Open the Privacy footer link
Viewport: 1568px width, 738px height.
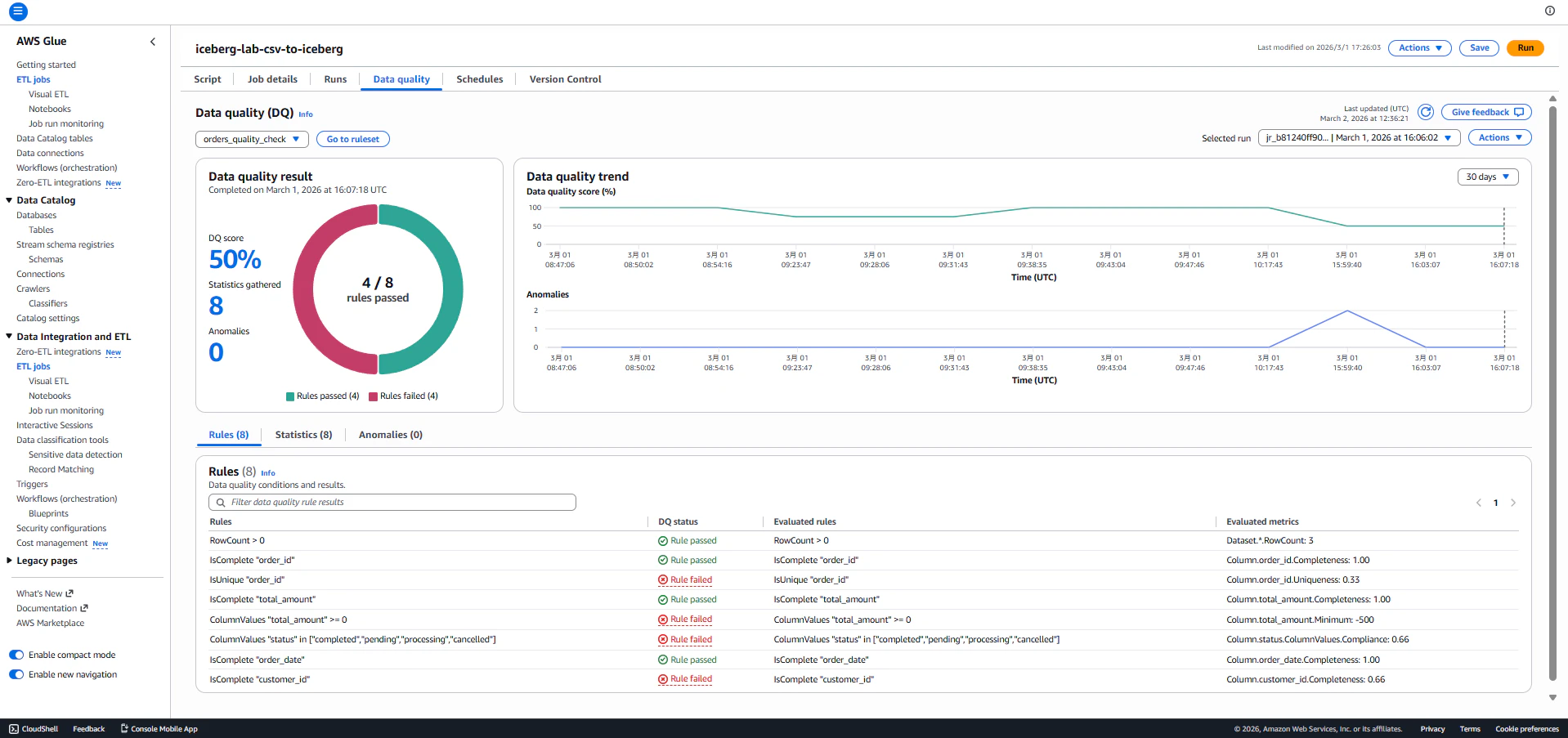[x=1432, y=729]
